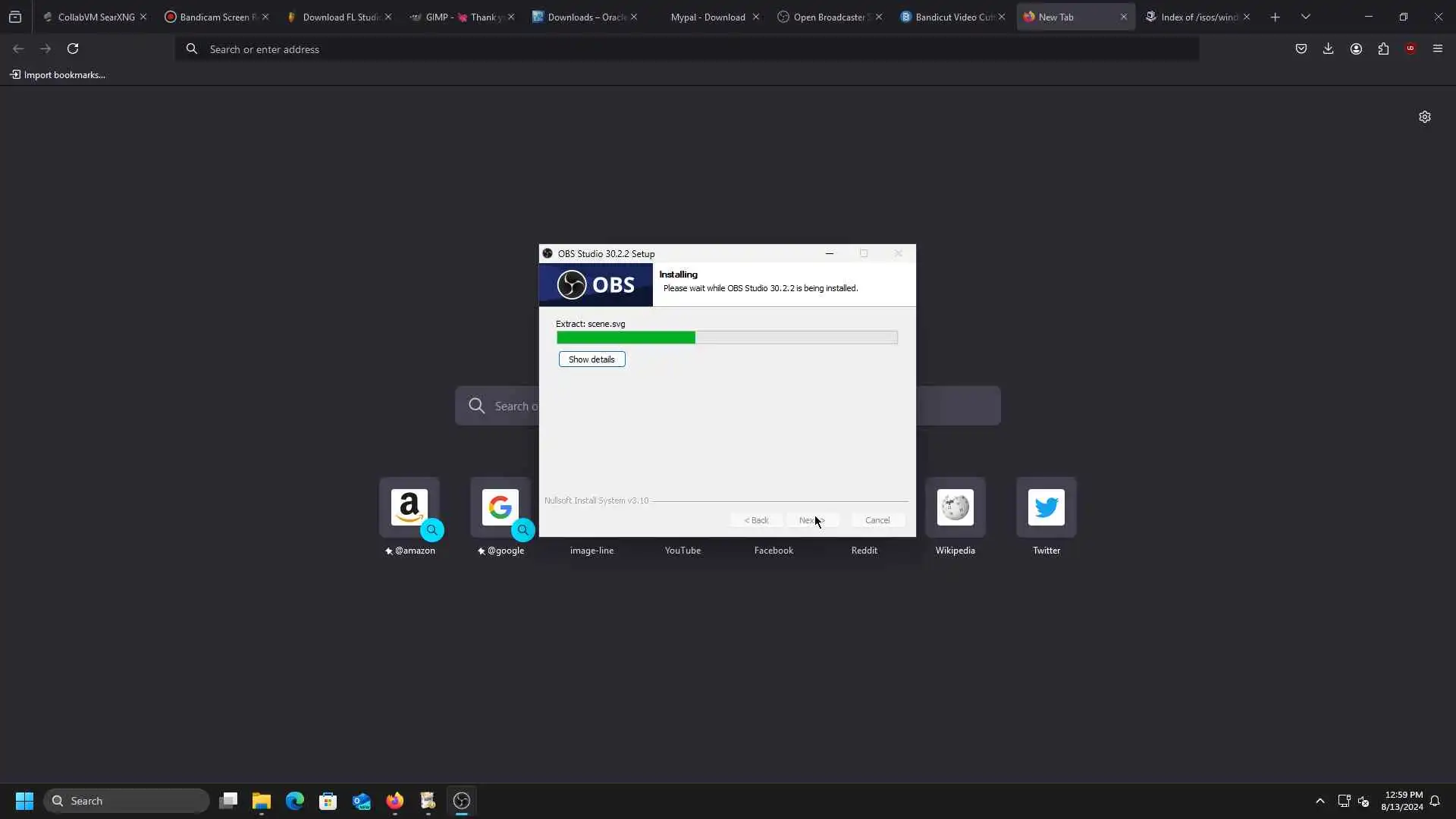Click the Import bookmarks link
This screenshot has height=819, width=1456.
point(58,75)
